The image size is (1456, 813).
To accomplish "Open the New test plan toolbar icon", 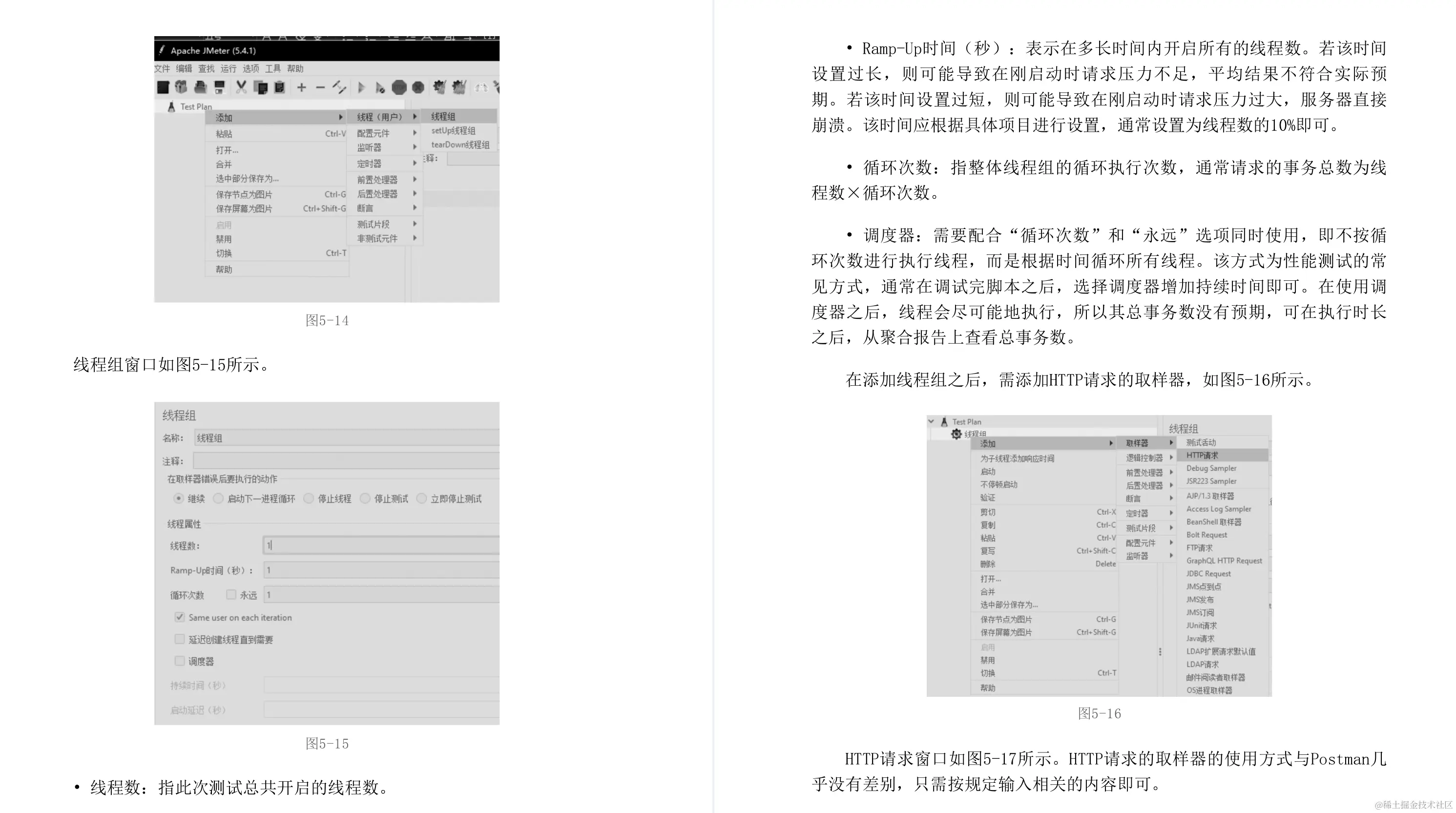I will 164,87.
